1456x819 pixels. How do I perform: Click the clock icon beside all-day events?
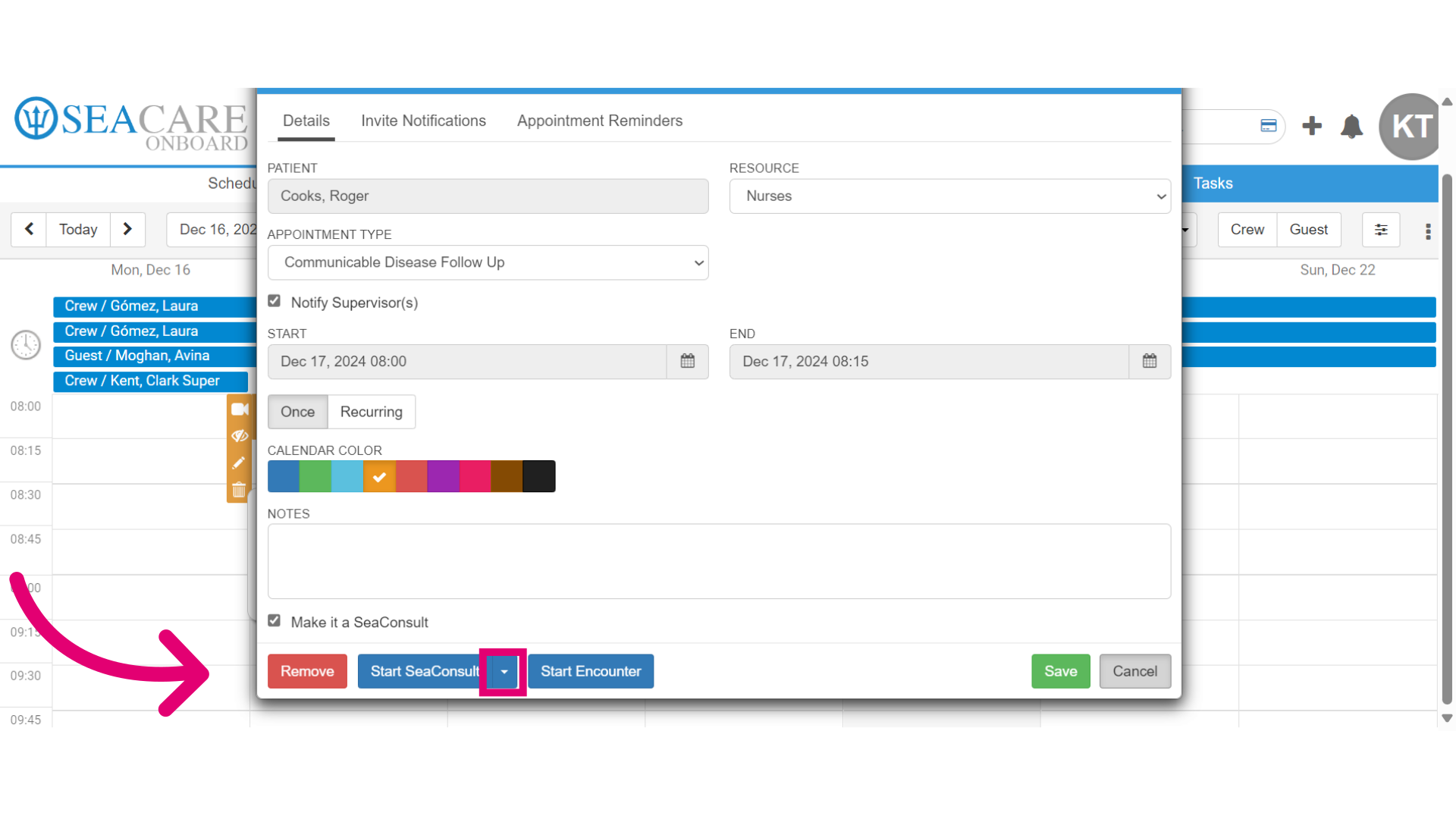[26, 345]
